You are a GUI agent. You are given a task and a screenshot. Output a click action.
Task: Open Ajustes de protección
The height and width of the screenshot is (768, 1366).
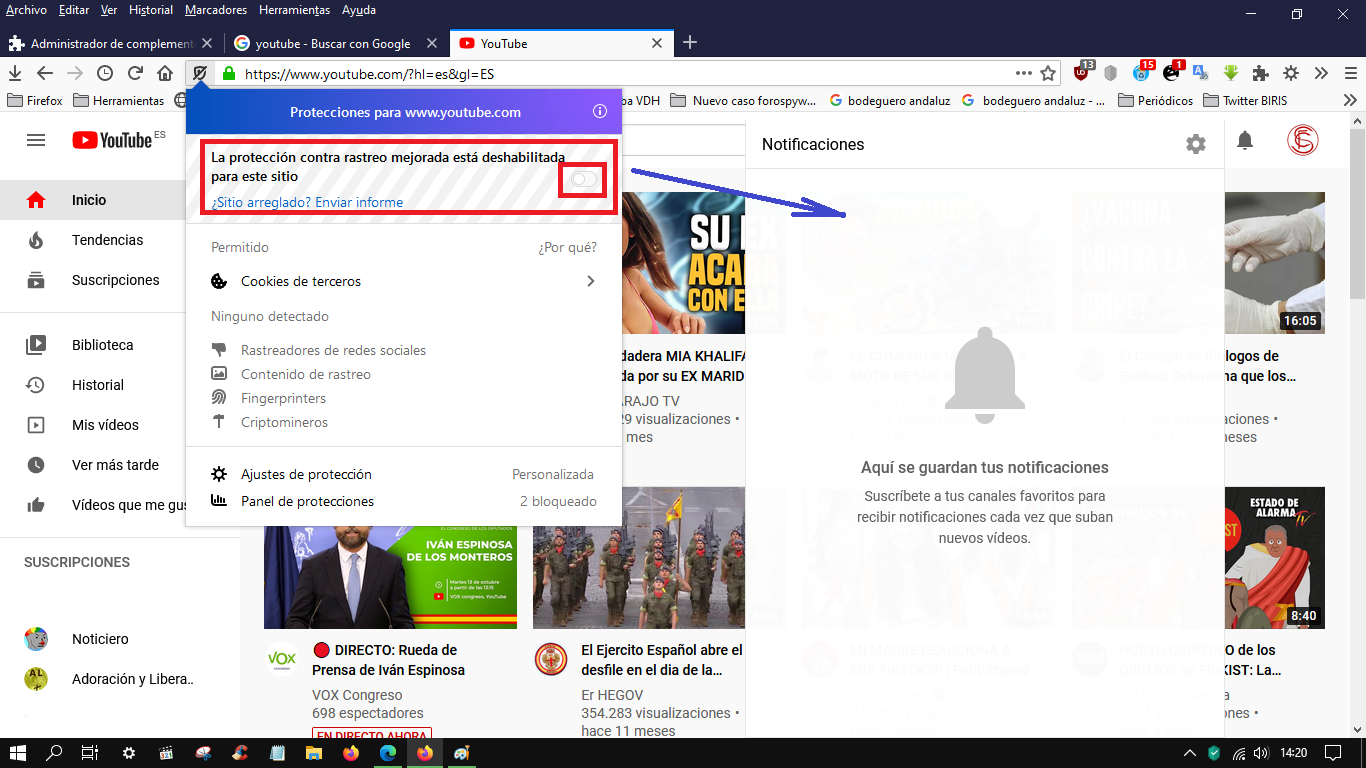pyautogui.click(x=306, y=474)
